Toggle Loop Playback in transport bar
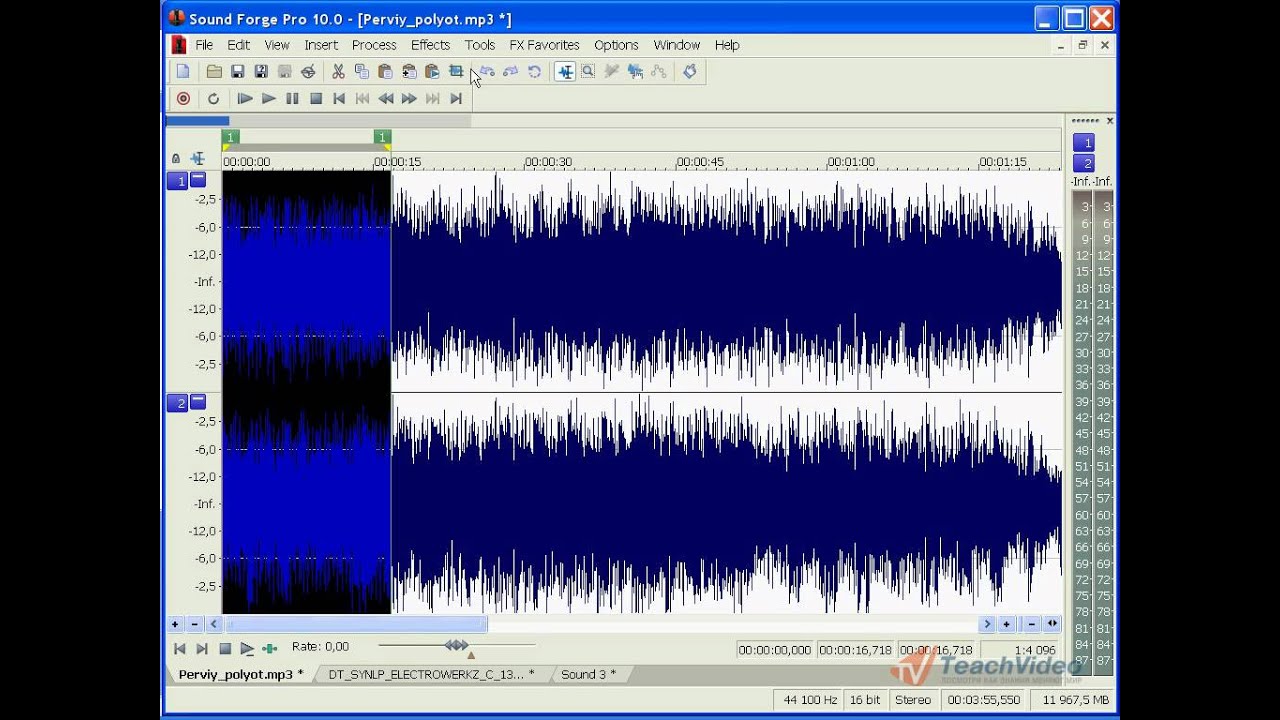Image resolution: width=1280 pixels, height=720 pixels. coord(213,98)
